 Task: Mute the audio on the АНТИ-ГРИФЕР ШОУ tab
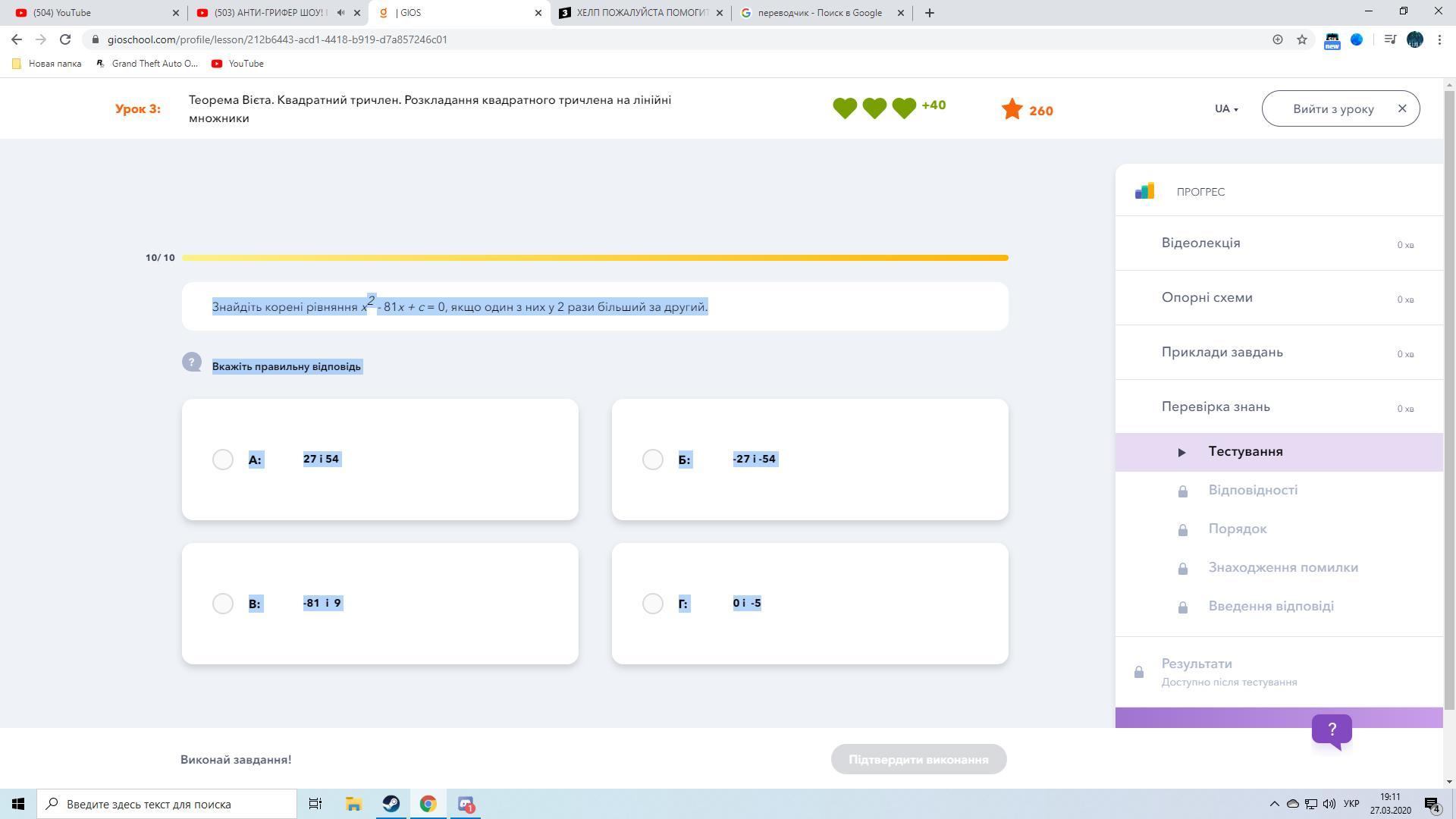click(340, 13)
